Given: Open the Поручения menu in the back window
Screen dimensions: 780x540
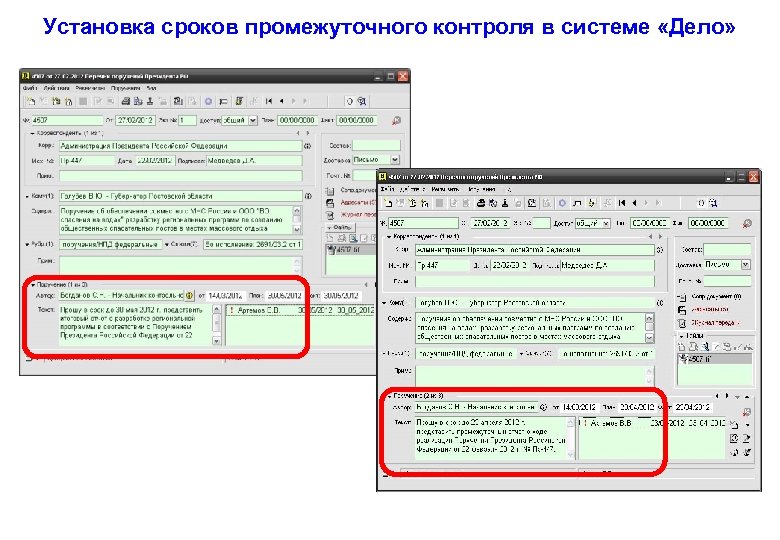Looking at the screenshot, I should tap(125, 88).
